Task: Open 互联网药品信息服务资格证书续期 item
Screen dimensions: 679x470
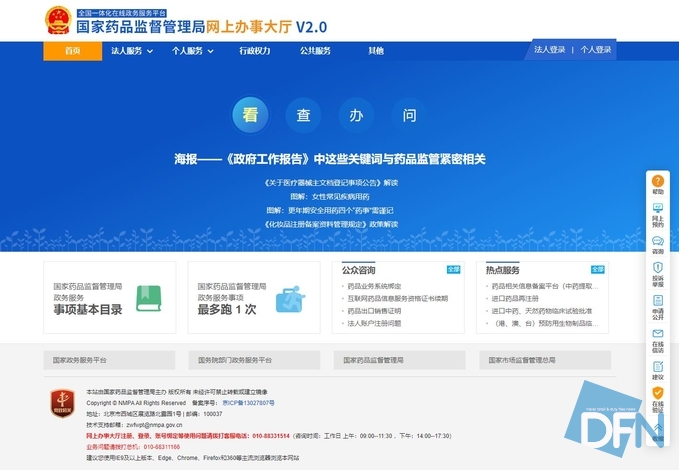Action: [x=398, y=298]
